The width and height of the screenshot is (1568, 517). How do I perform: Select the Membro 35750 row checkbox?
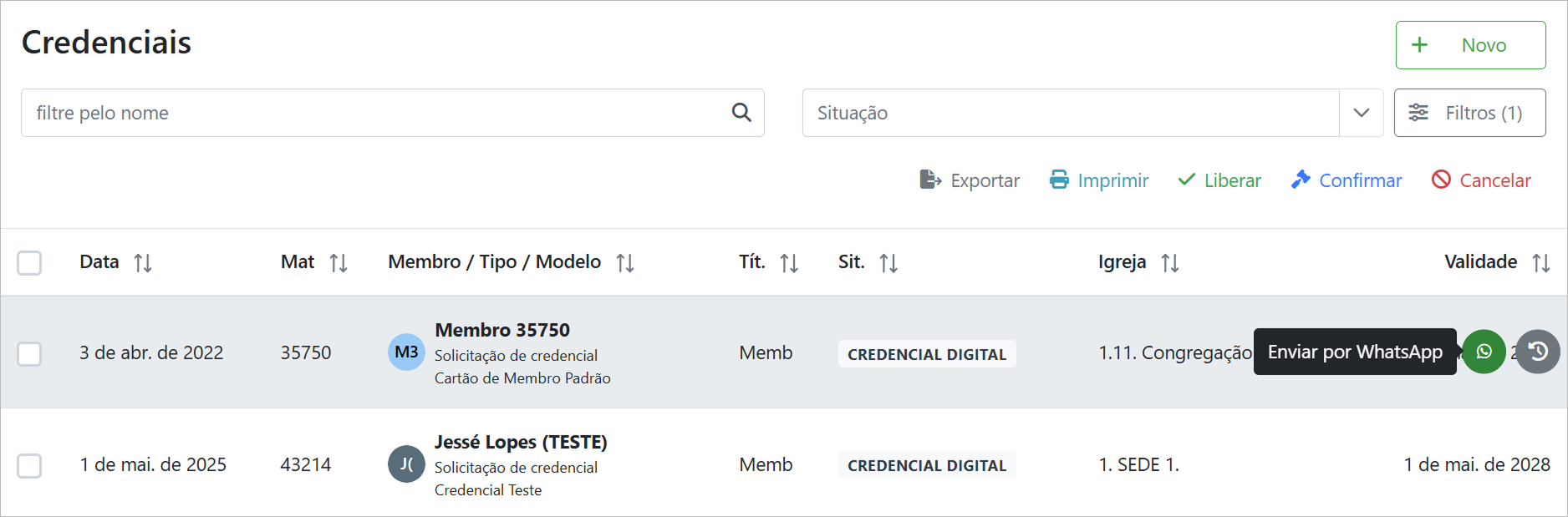[x=29, y=353]
